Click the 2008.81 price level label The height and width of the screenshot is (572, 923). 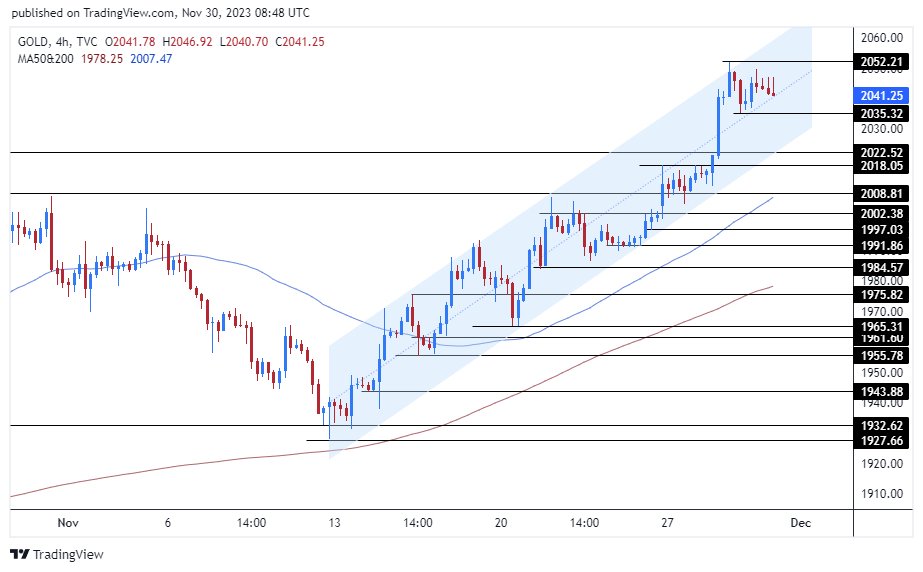[x=881, y=193]
